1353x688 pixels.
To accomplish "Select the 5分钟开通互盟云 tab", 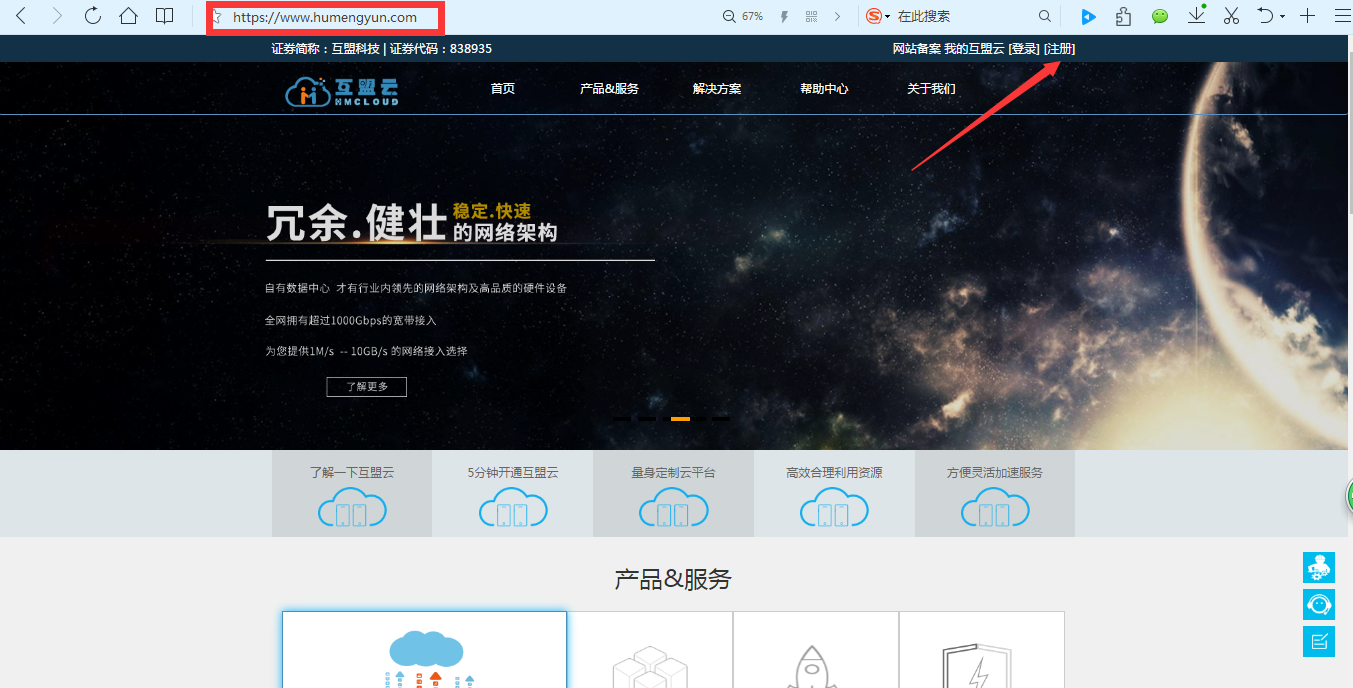I will click(x=513, y=493).
